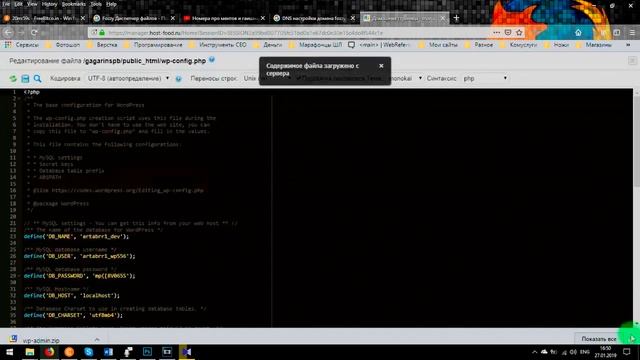Click help icon beside wp-config.php path

pos(212,60)
